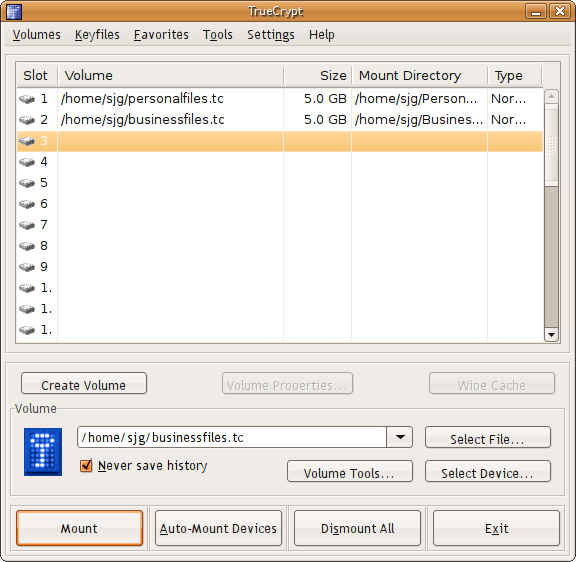Click the drive icon in slot 2
The width and height of the screenshot is (576, 562).
pyautogui.click(x=27, y=120)
